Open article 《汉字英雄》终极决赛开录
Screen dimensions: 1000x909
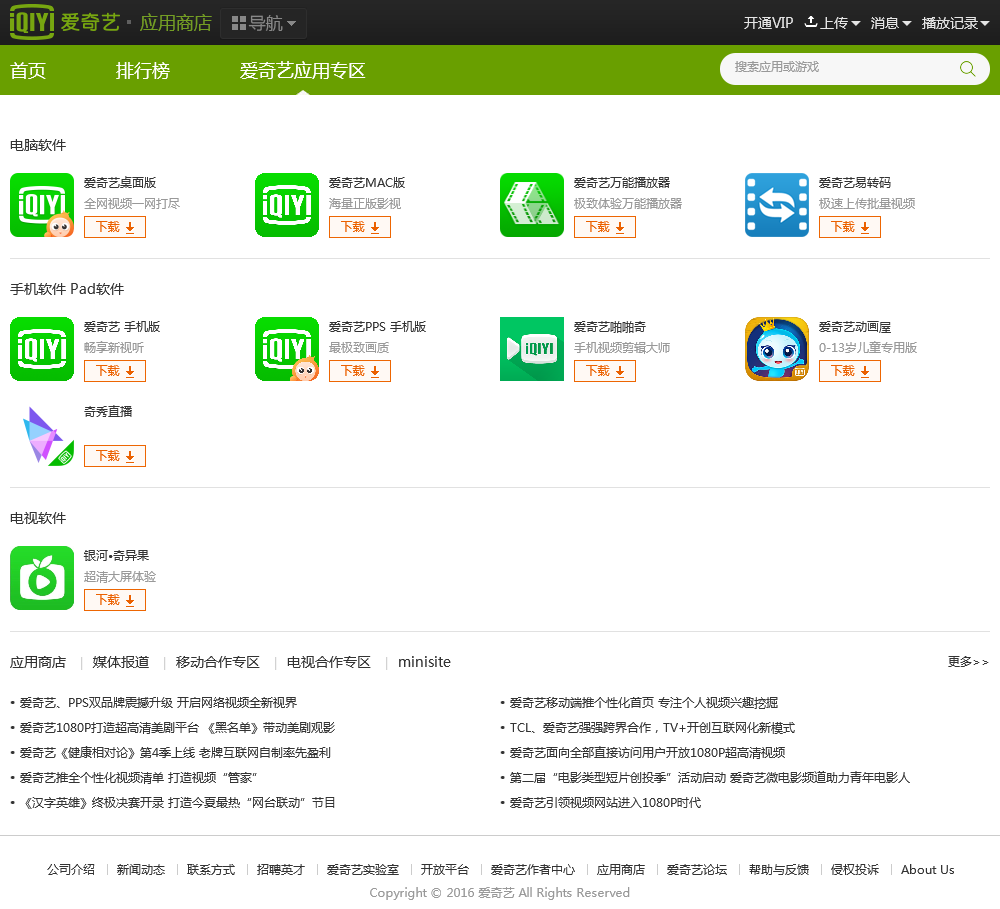(178, 802)
